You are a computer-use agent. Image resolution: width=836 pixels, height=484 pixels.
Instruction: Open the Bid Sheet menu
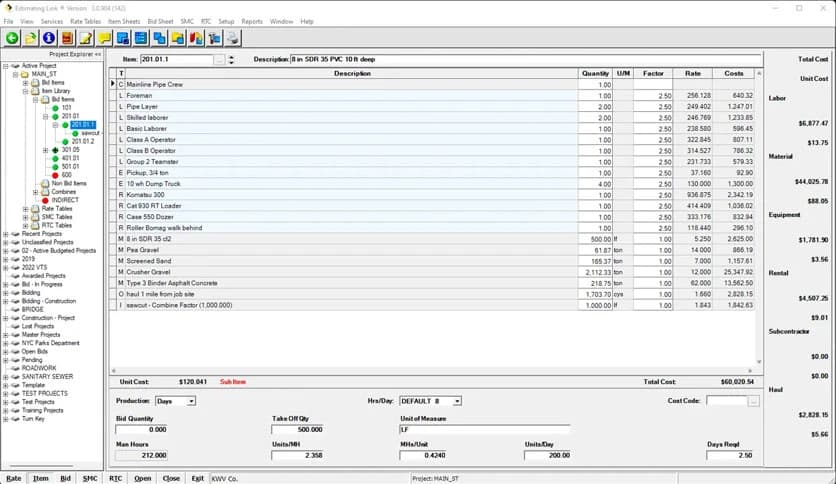coord(160,21)
